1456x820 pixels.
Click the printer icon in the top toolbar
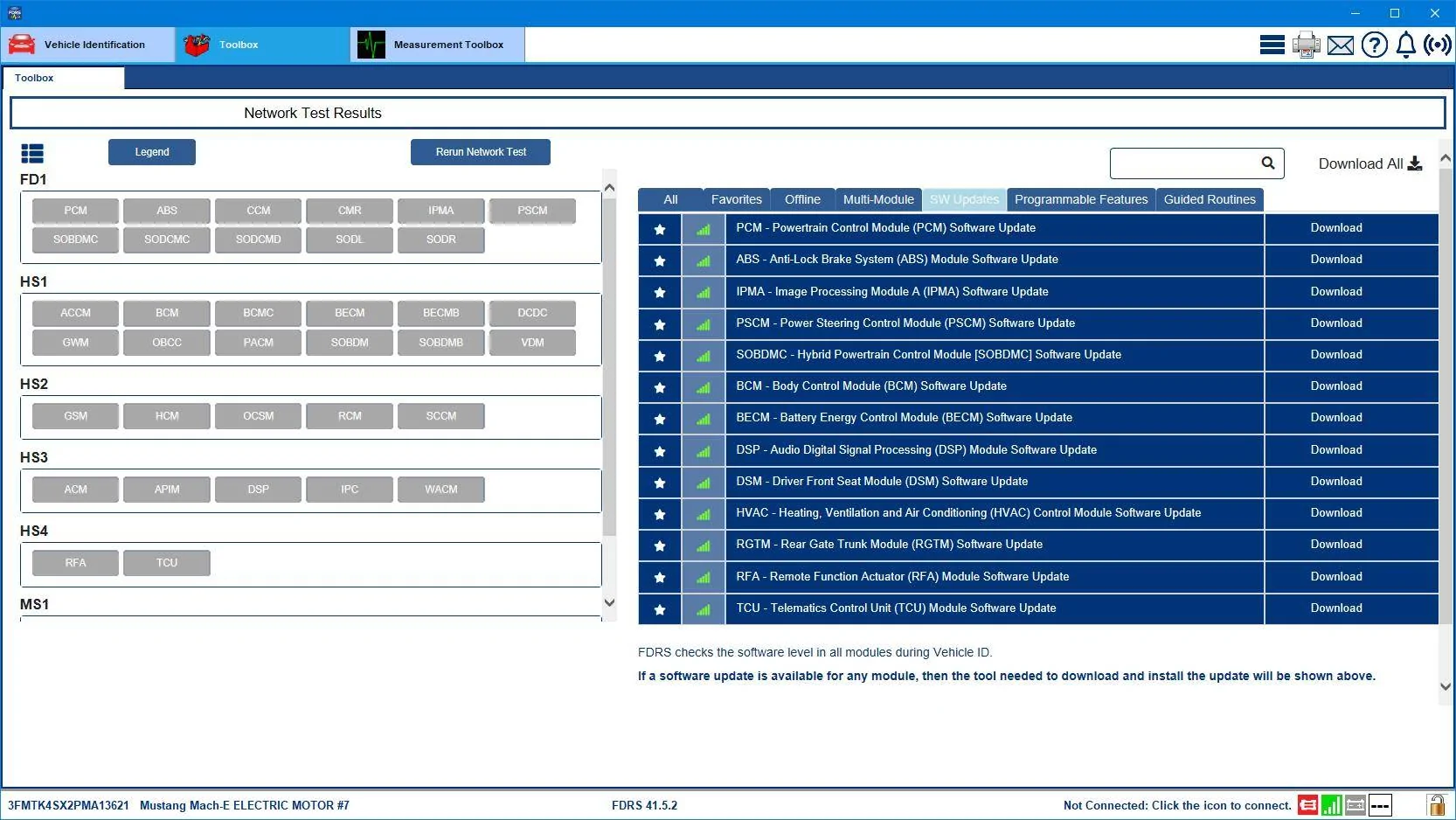pyautogui.click(x=1307, y=45)
